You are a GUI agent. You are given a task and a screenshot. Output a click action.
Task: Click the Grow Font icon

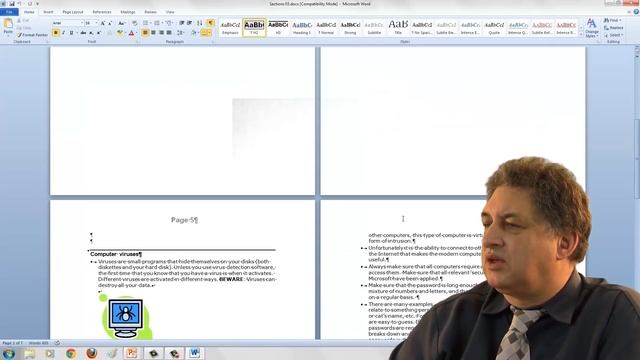coord(103,23)
